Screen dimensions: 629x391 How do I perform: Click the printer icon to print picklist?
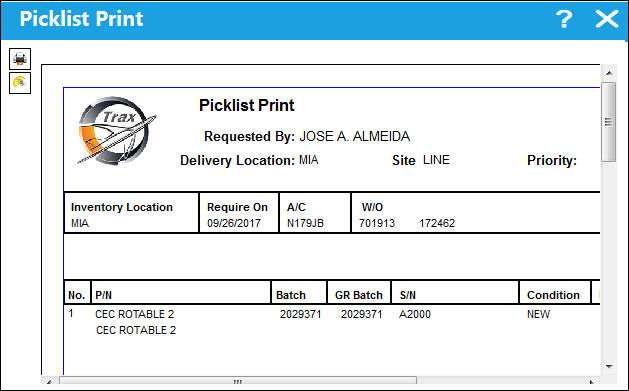pyautogui.click(x=20, y=59)
